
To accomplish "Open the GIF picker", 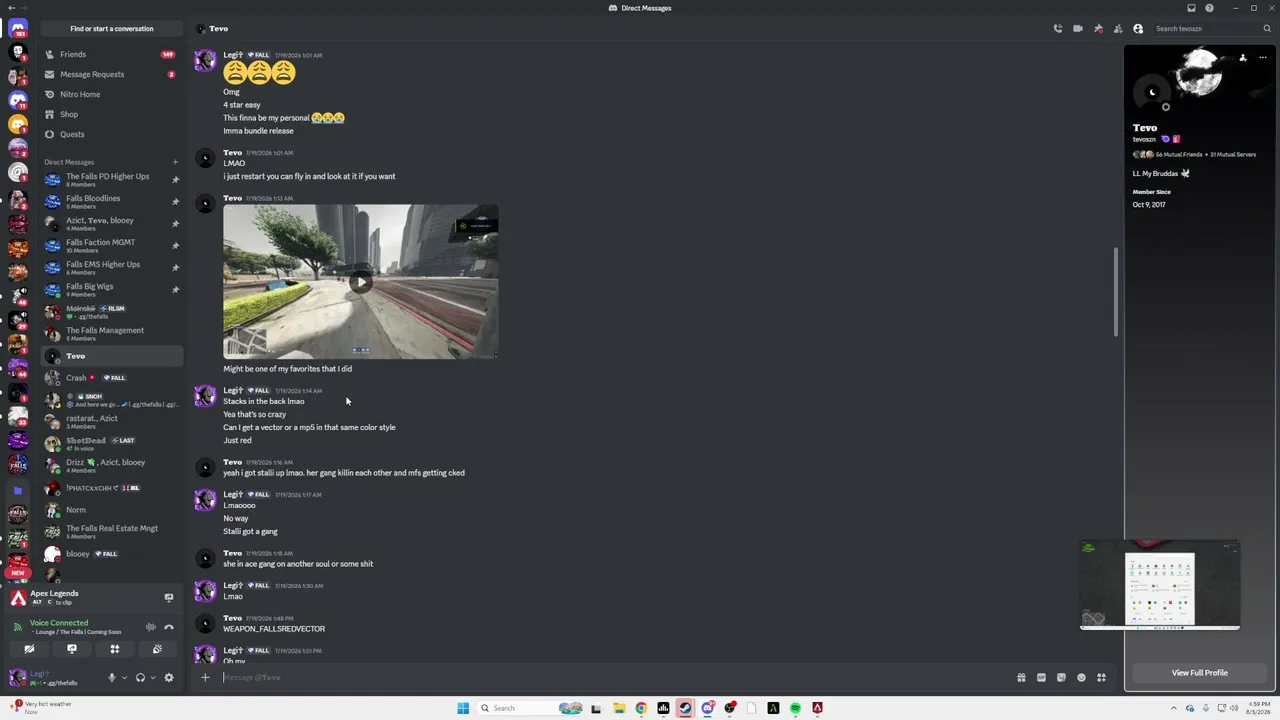I will pyautogui.click(x=1041, y=678).
